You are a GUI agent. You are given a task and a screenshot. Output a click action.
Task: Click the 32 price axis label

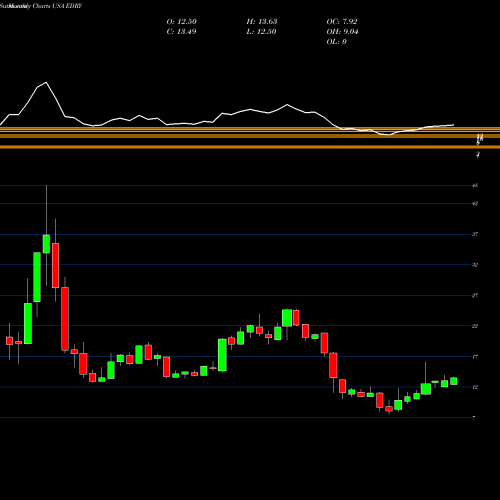(x=475, y=265)
